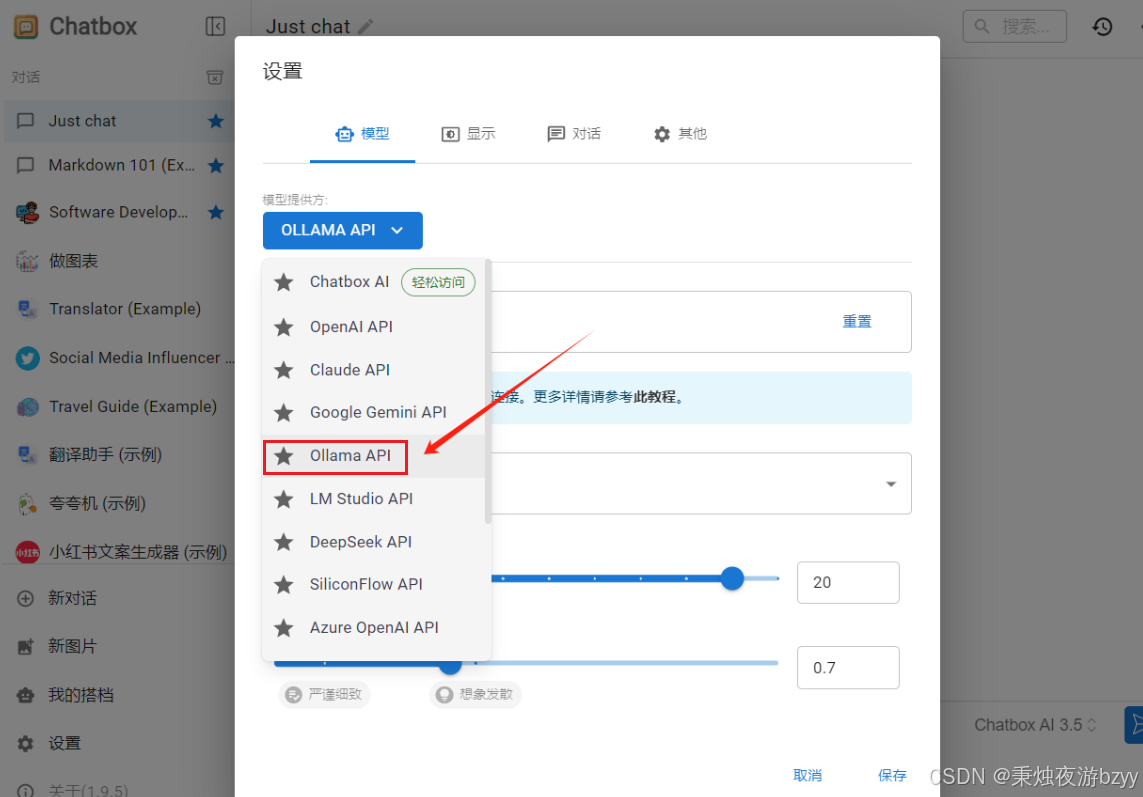Choose Google Gemini API provider

click(x=373, y=412)
